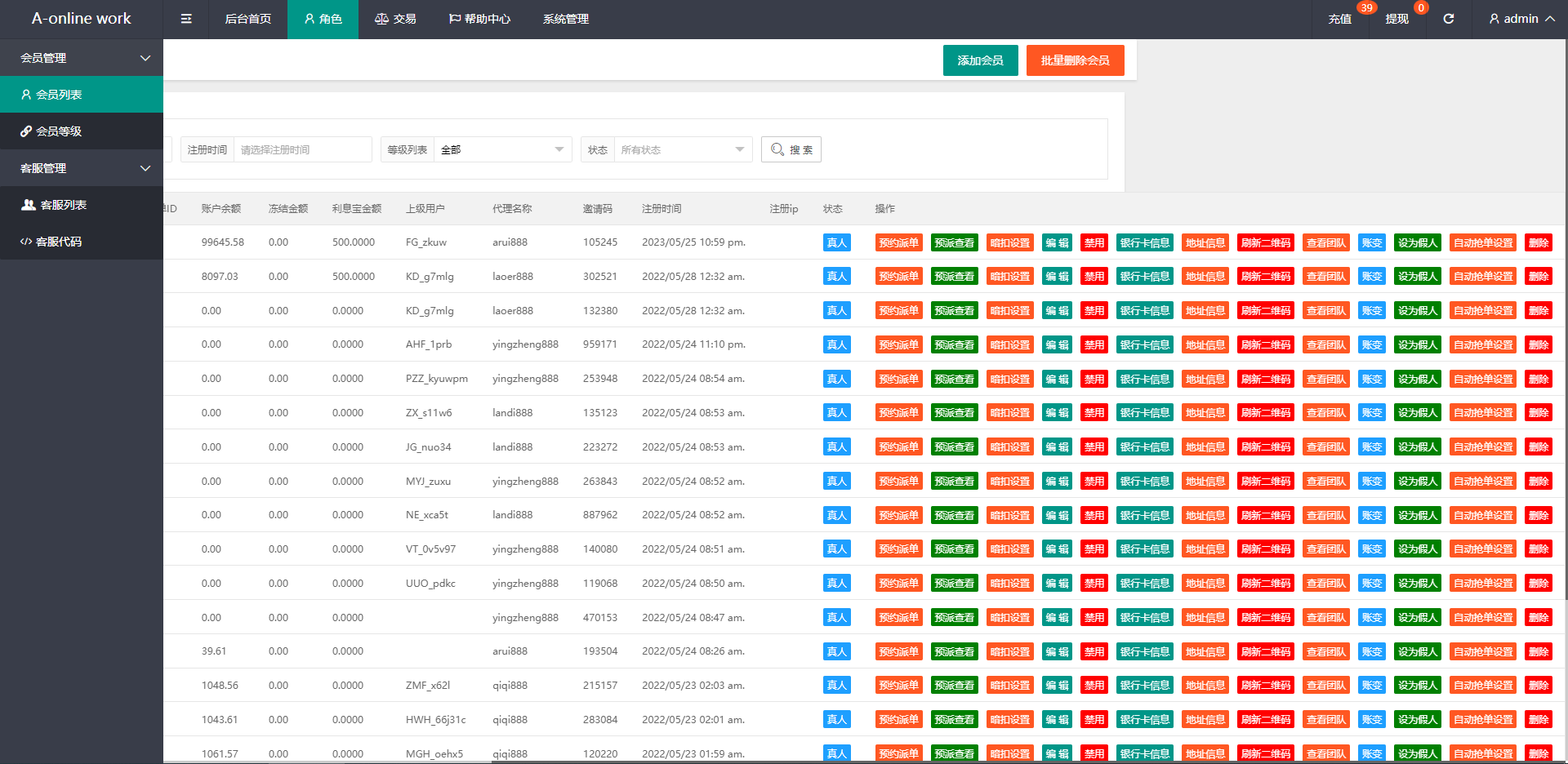Click 设为假人 in the 99645.58 balance row
1568x764 pixels.
pos(1417,242)
